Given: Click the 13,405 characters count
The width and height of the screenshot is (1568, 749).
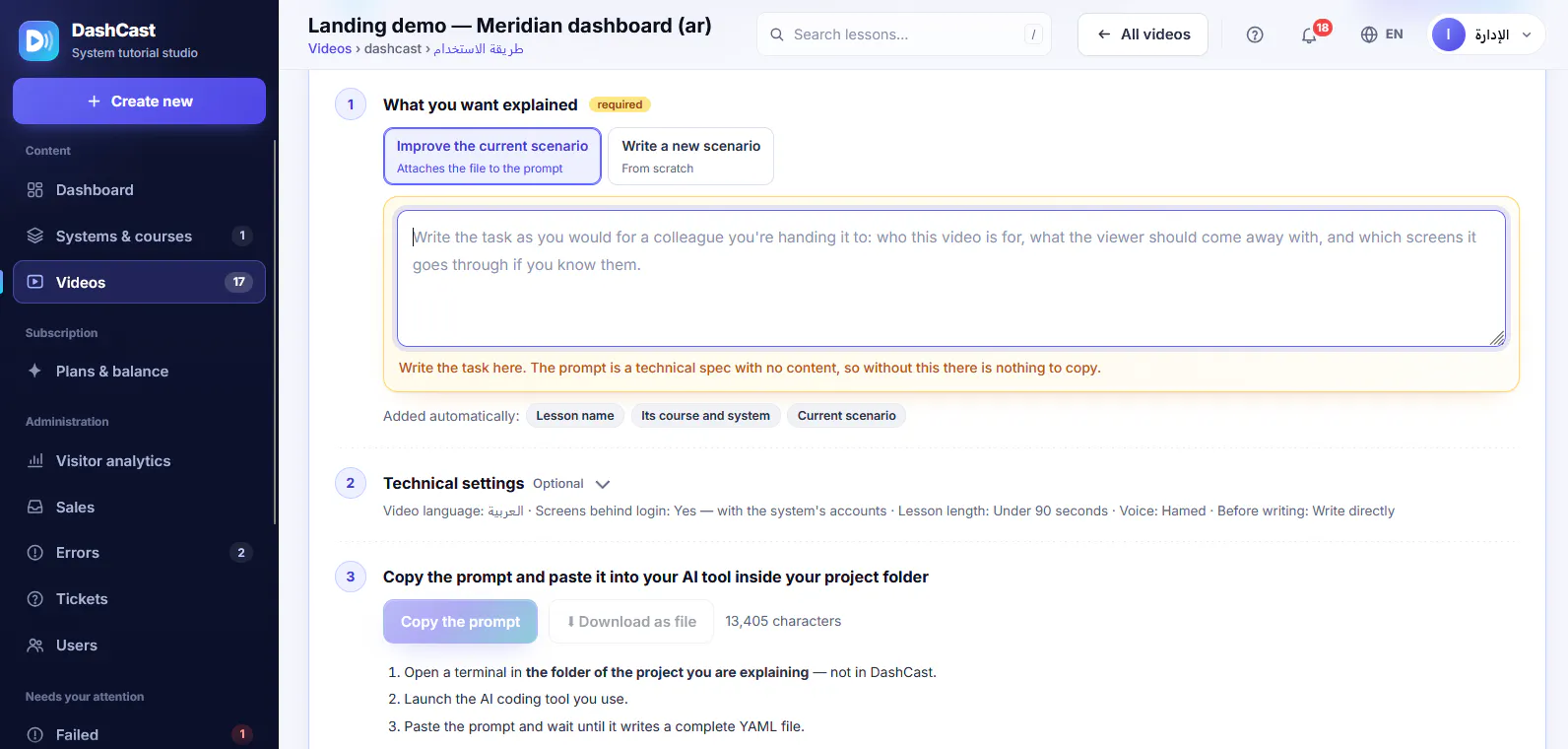Looking at the screenshot, I should pyautogui.click(x=783, y=622).
